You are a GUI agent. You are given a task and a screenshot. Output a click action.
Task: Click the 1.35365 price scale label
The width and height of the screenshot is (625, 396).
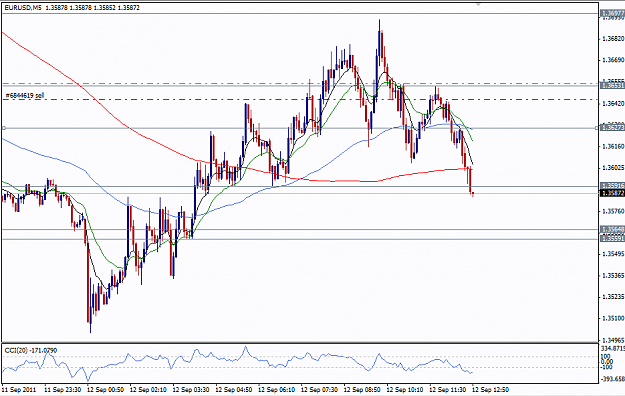point(613,276)
